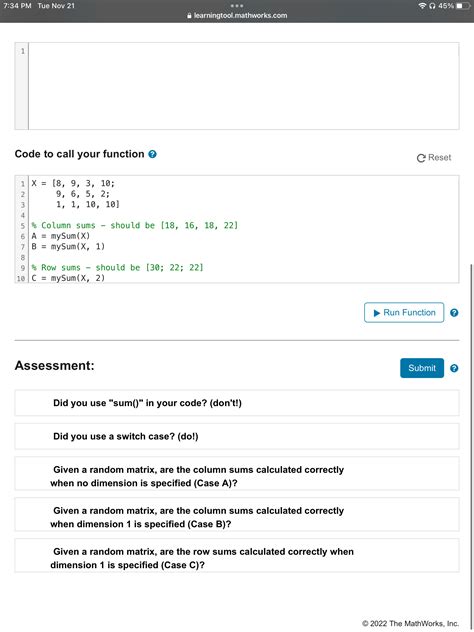Expand the Case A column sums assessment
474x632 pixels.
pyautogui.click(x=237, y=474)
